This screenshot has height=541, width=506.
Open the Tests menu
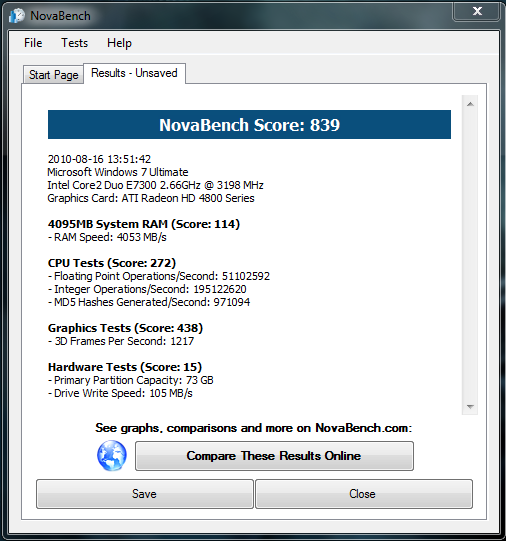point(75,43)
